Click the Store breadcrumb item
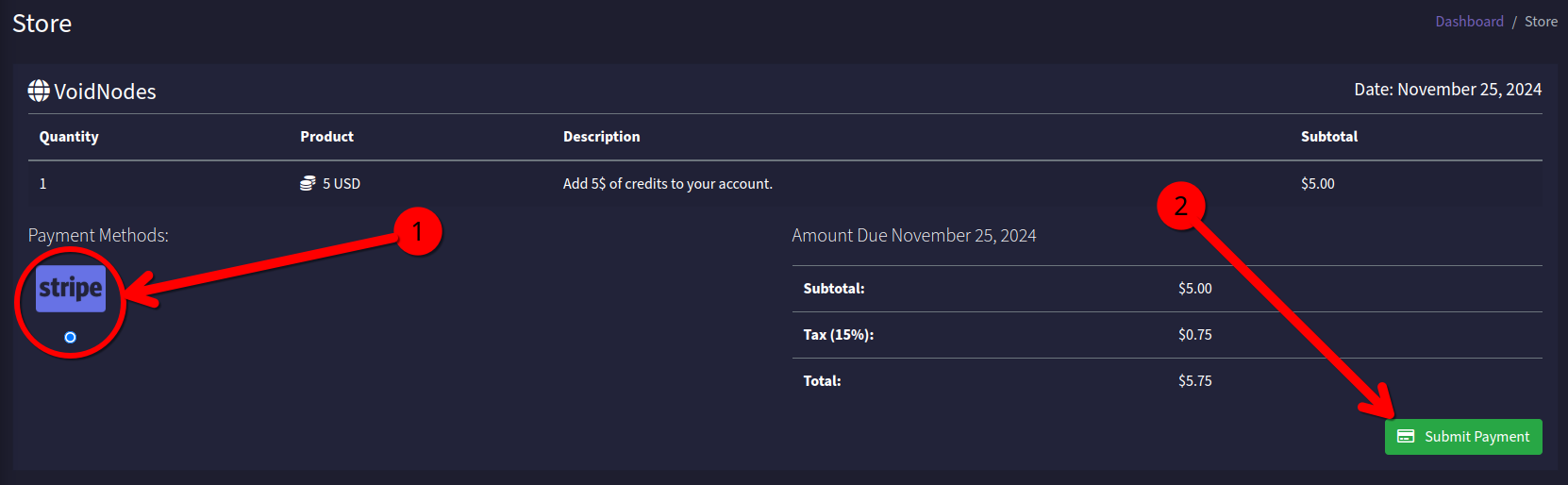1568x485 pixels. click(1541, 22)
